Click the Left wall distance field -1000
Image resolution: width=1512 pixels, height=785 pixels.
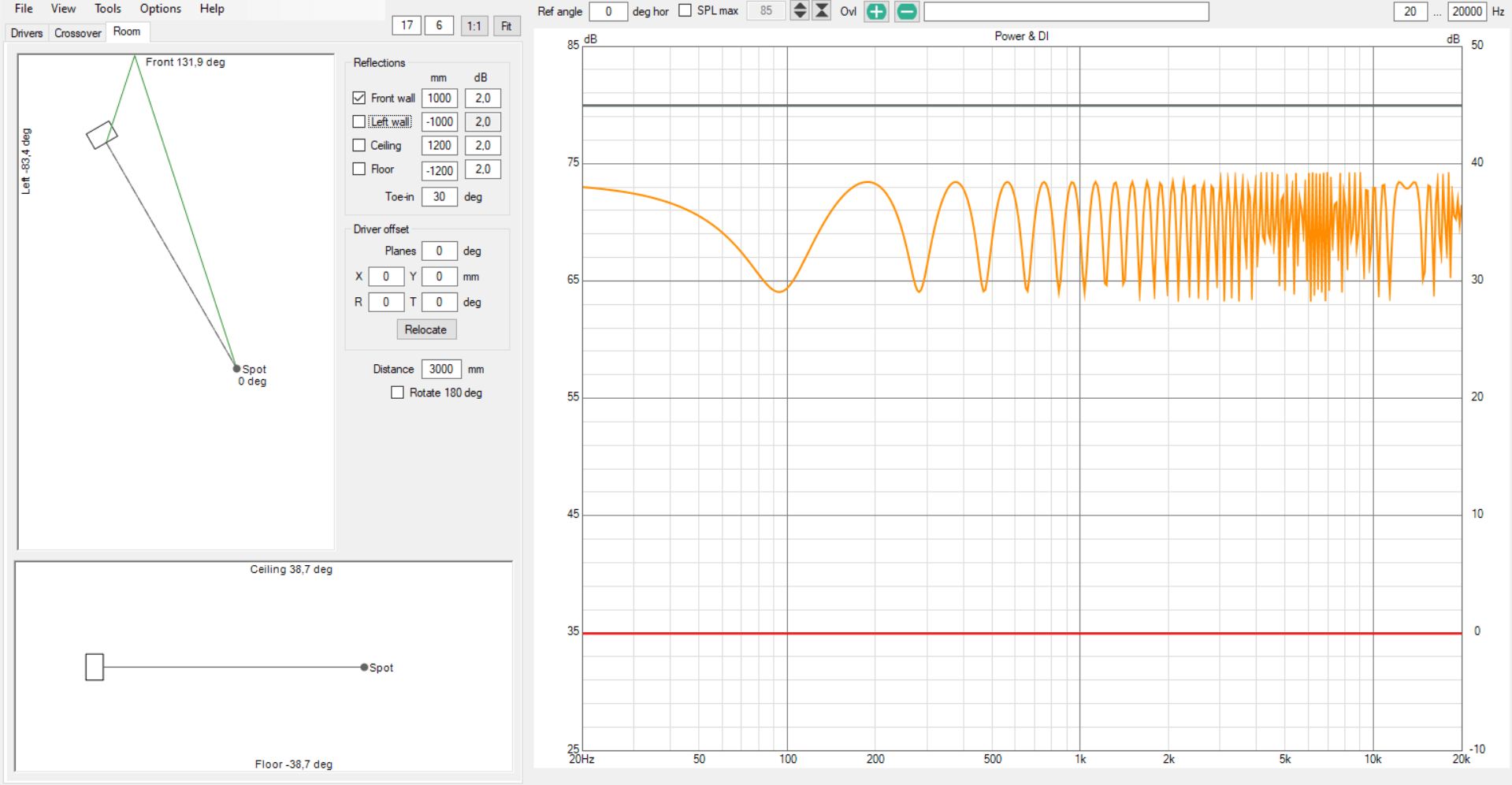440,121
